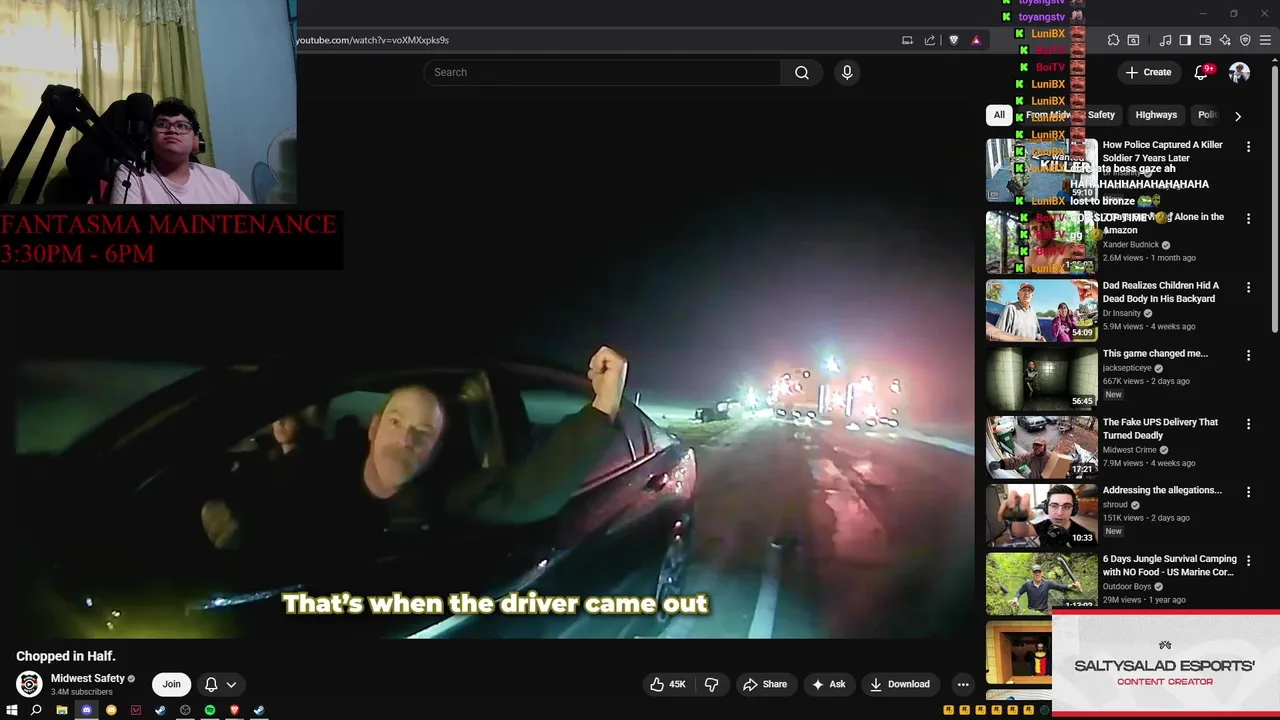The image size is (1280, 720).
Task: Select the Highways filter chip
Action: [x=1156, y=115]
